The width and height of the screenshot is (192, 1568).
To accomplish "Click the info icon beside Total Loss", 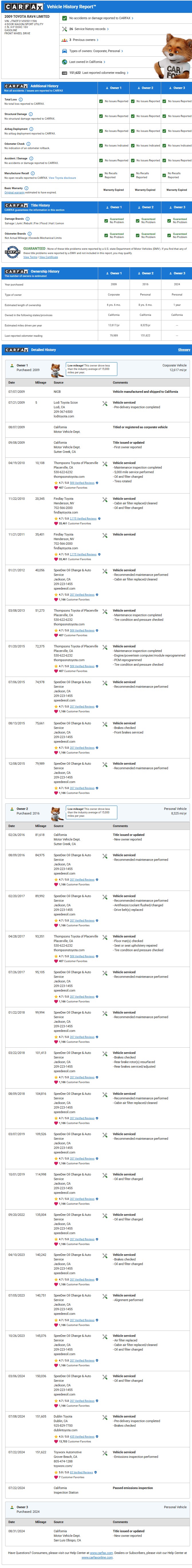I will tap(21, 99).
